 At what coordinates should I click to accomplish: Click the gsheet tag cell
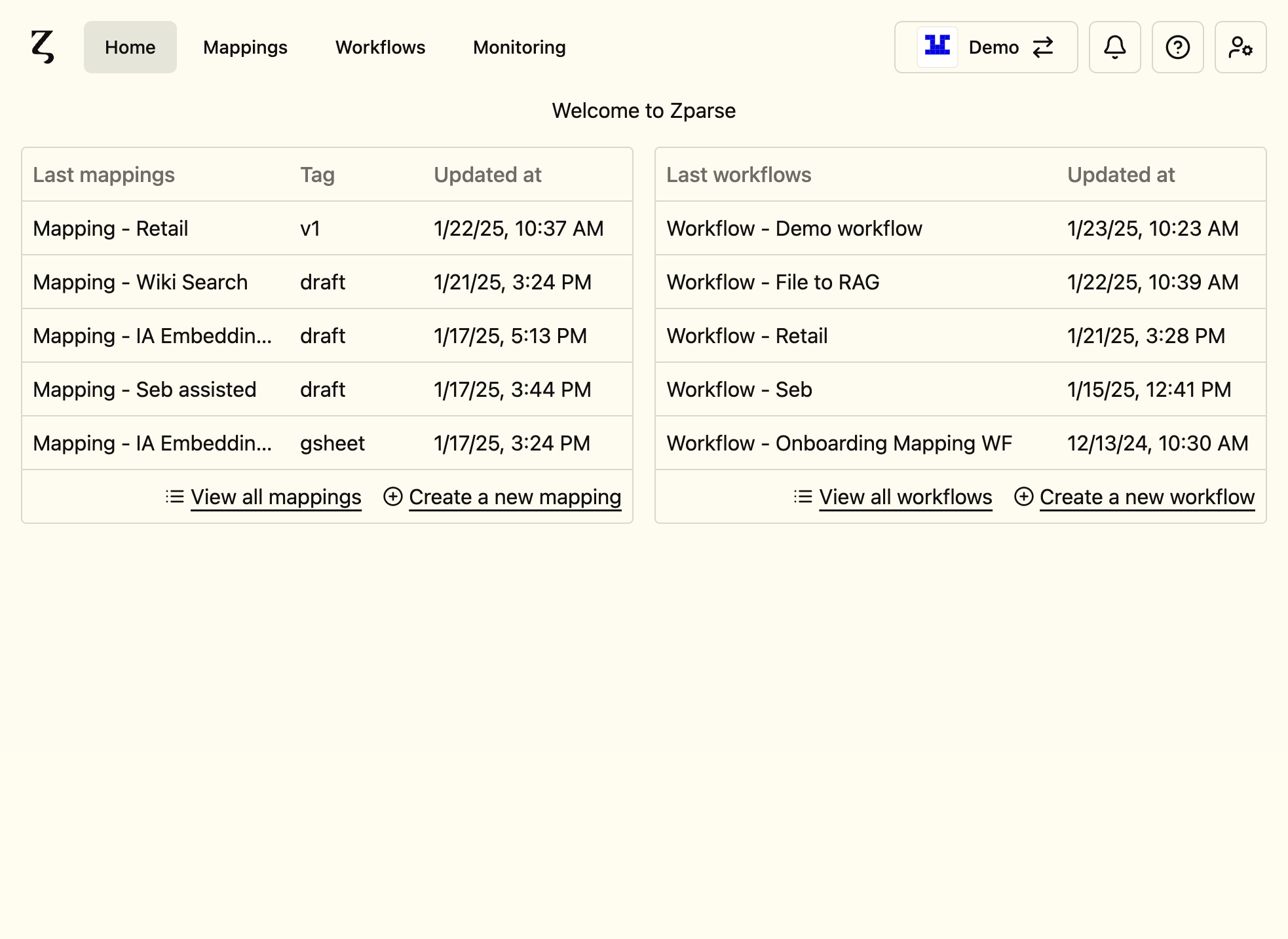click(332, 444)
